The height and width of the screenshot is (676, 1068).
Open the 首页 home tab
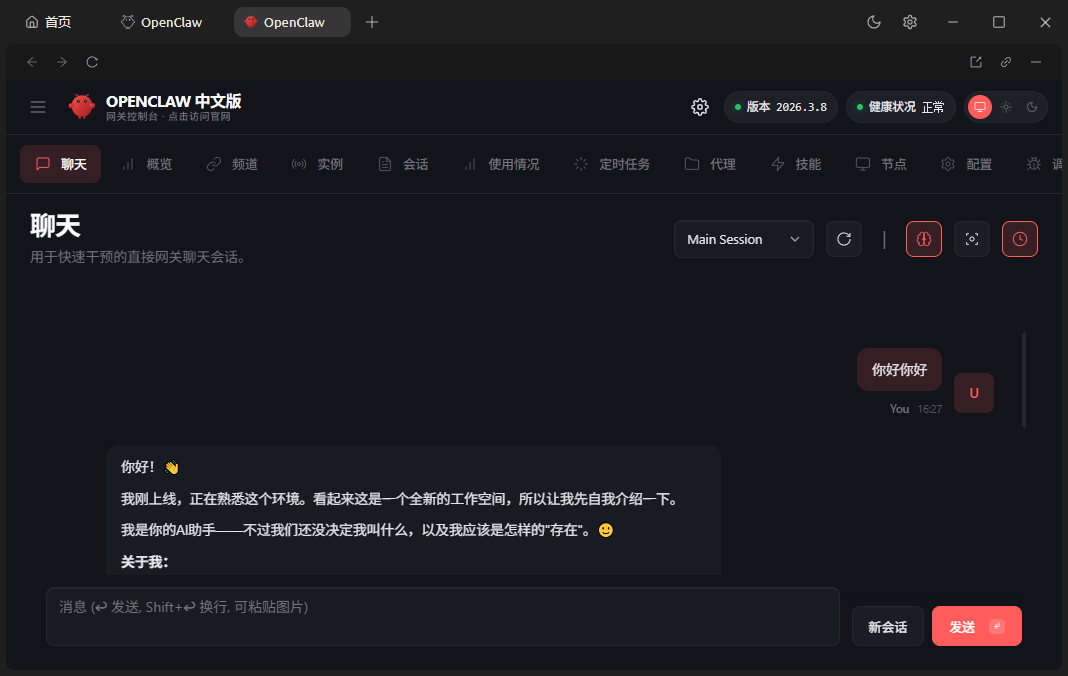pos(48,22)
